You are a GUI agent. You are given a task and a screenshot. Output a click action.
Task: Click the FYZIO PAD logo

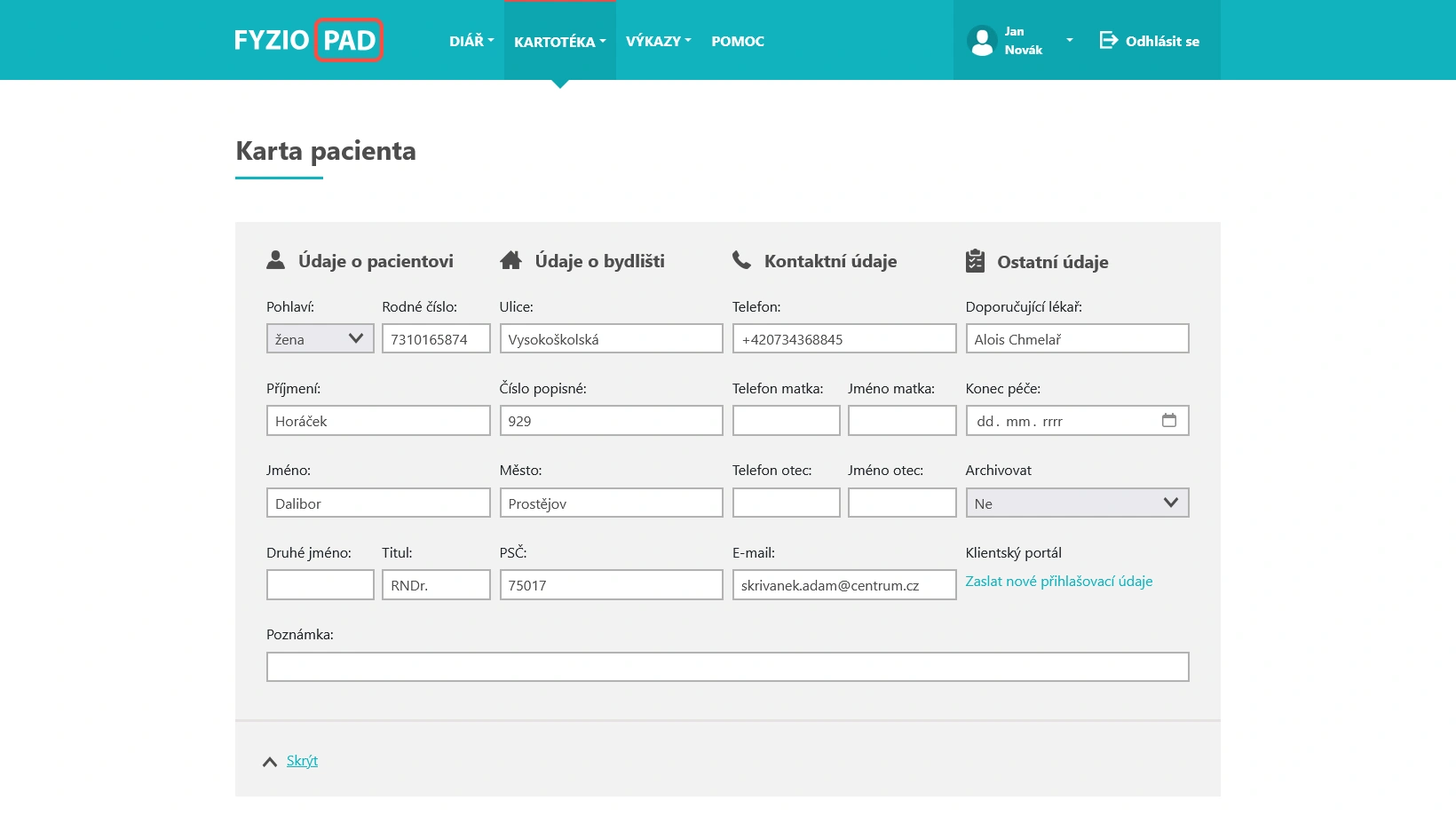[308, 39]
